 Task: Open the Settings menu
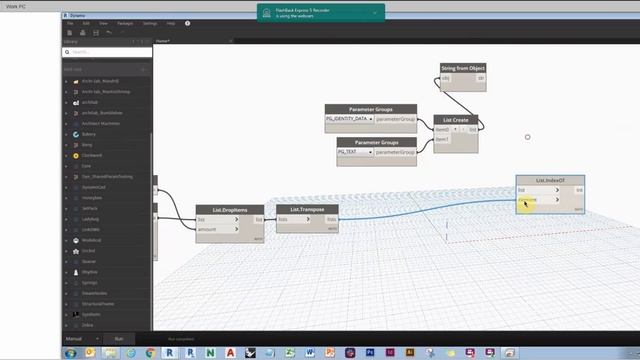(x=150, y=24)
